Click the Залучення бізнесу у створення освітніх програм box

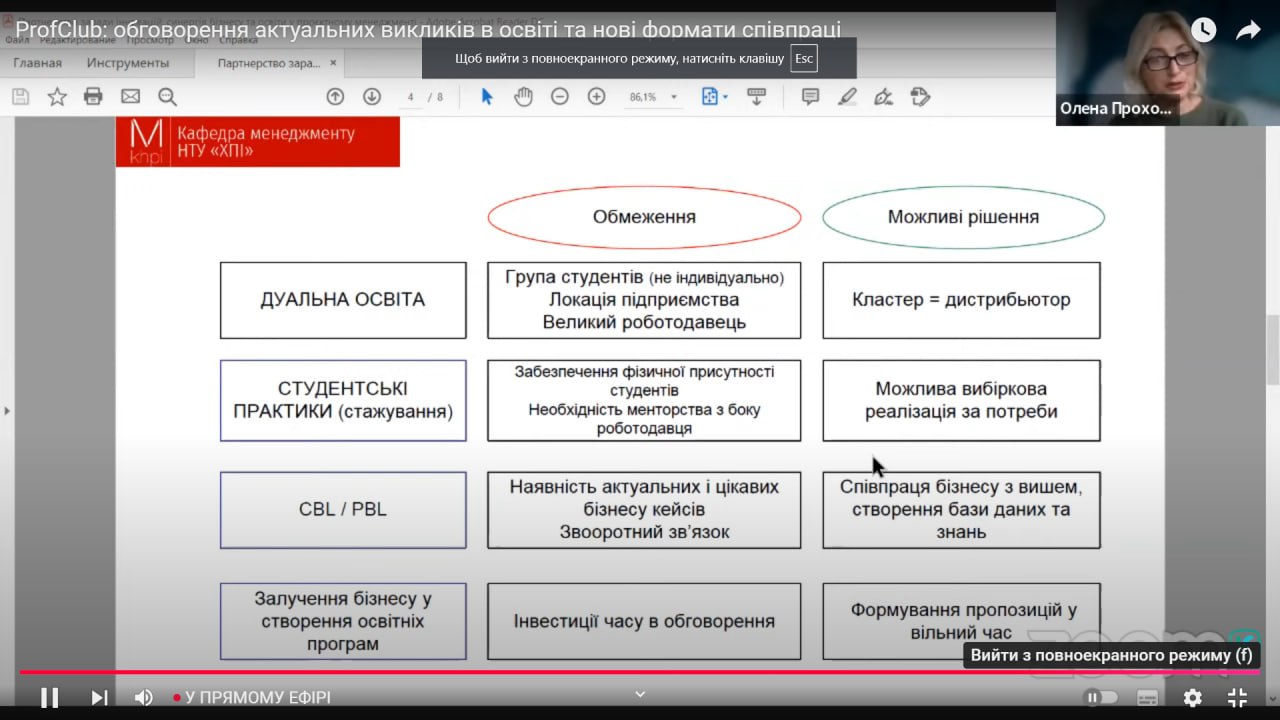pyautogui.click(x=343, y=621)
